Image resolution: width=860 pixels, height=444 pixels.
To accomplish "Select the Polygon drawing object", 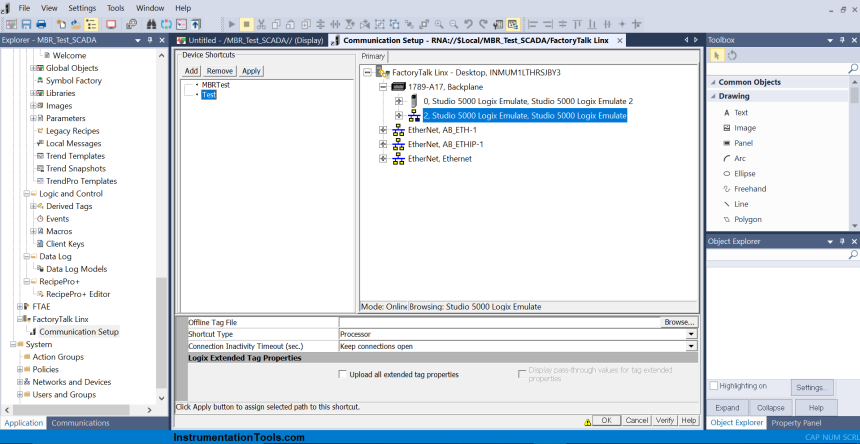I will (748, 219).
